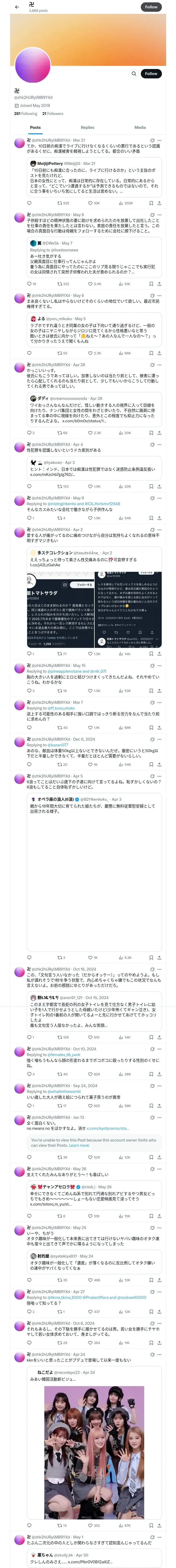Bookmark the Mar 21 post
The height and width of the screenshot is (1568, 176).
(x=150, y=203)
